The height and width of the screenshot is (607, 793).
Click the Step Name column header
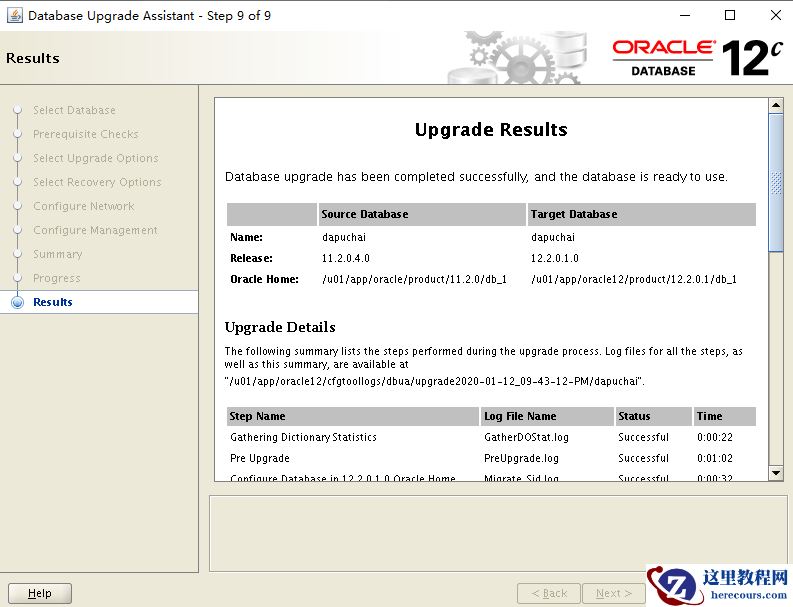click(x=353, y=416)
